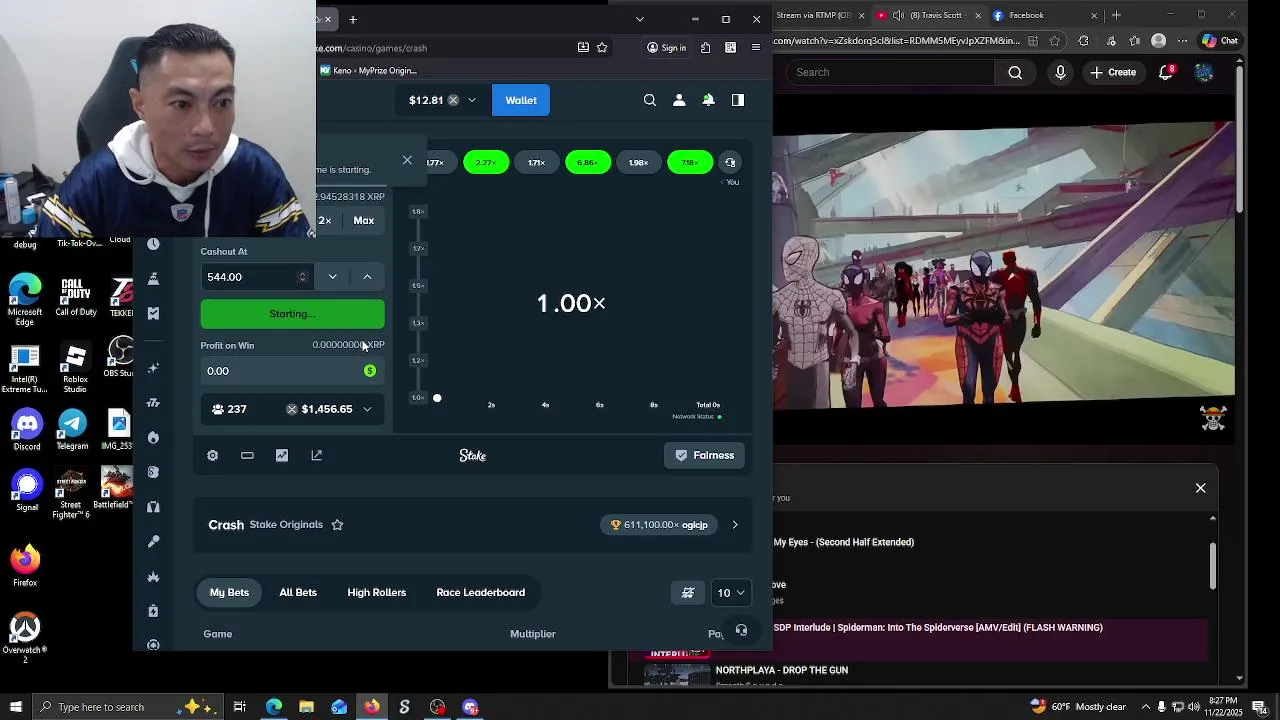
Task: Open game settings gear icon
Action: pos(212,455)
